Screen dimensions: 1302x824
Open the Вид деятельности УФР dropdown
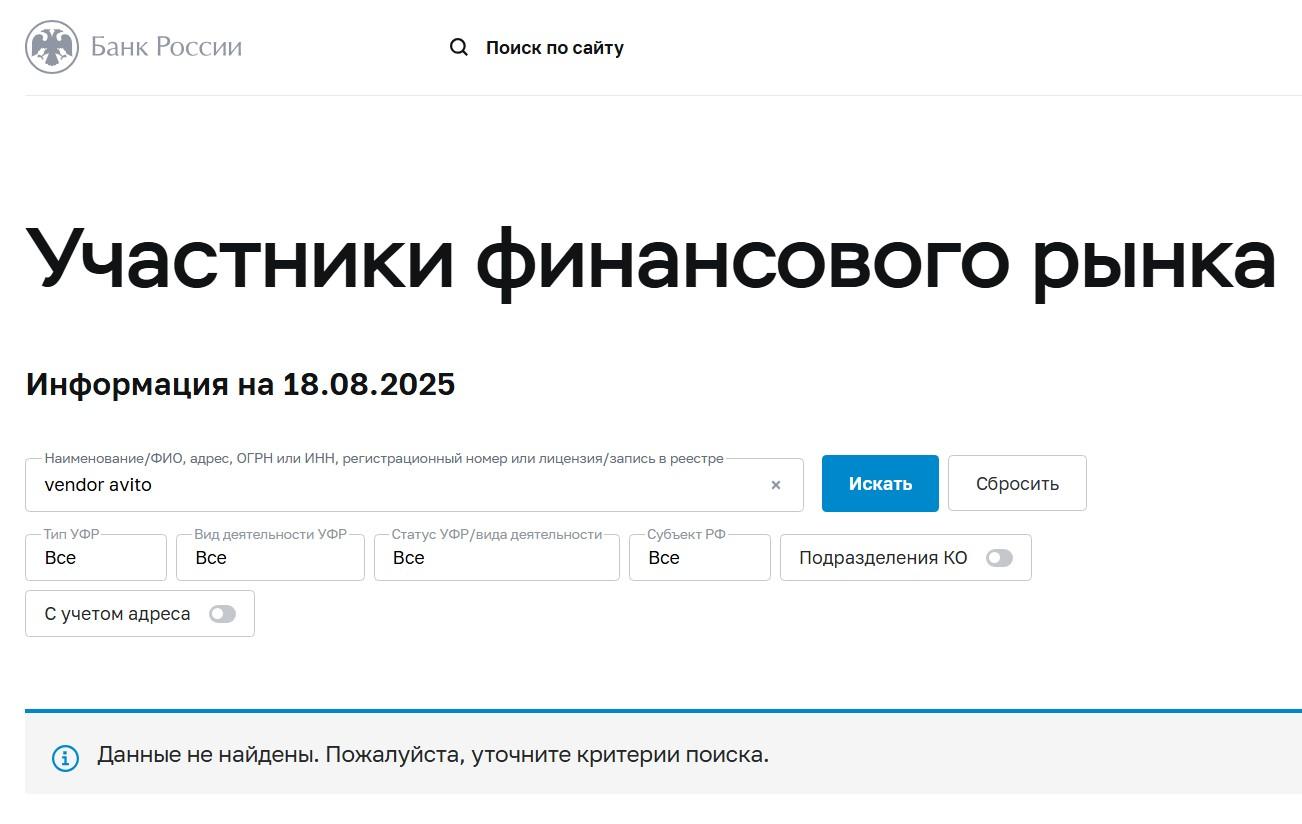270,557
